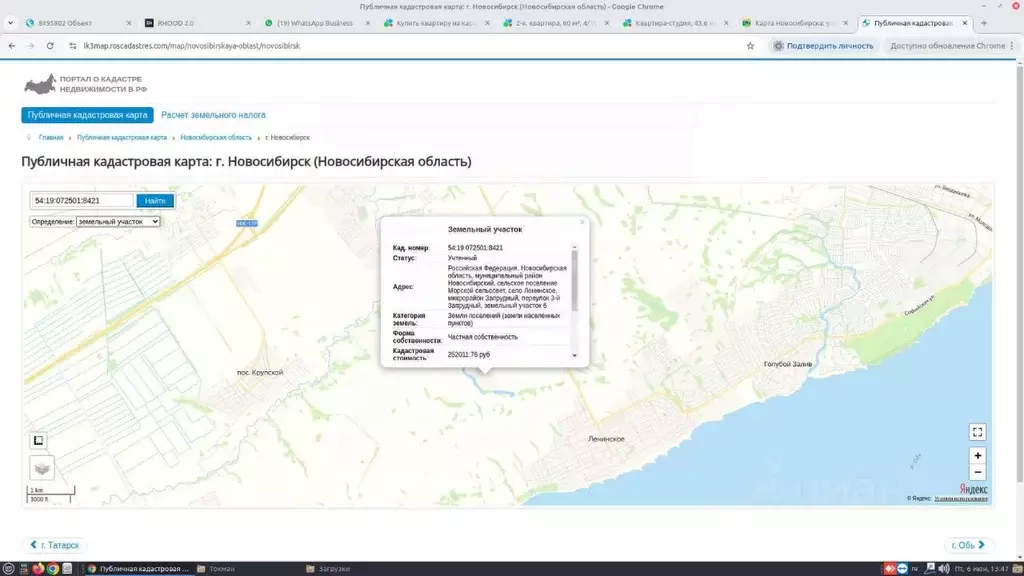Click the Ленинское map label
This screenshot has width=1024, height=576.
[606, 439]
